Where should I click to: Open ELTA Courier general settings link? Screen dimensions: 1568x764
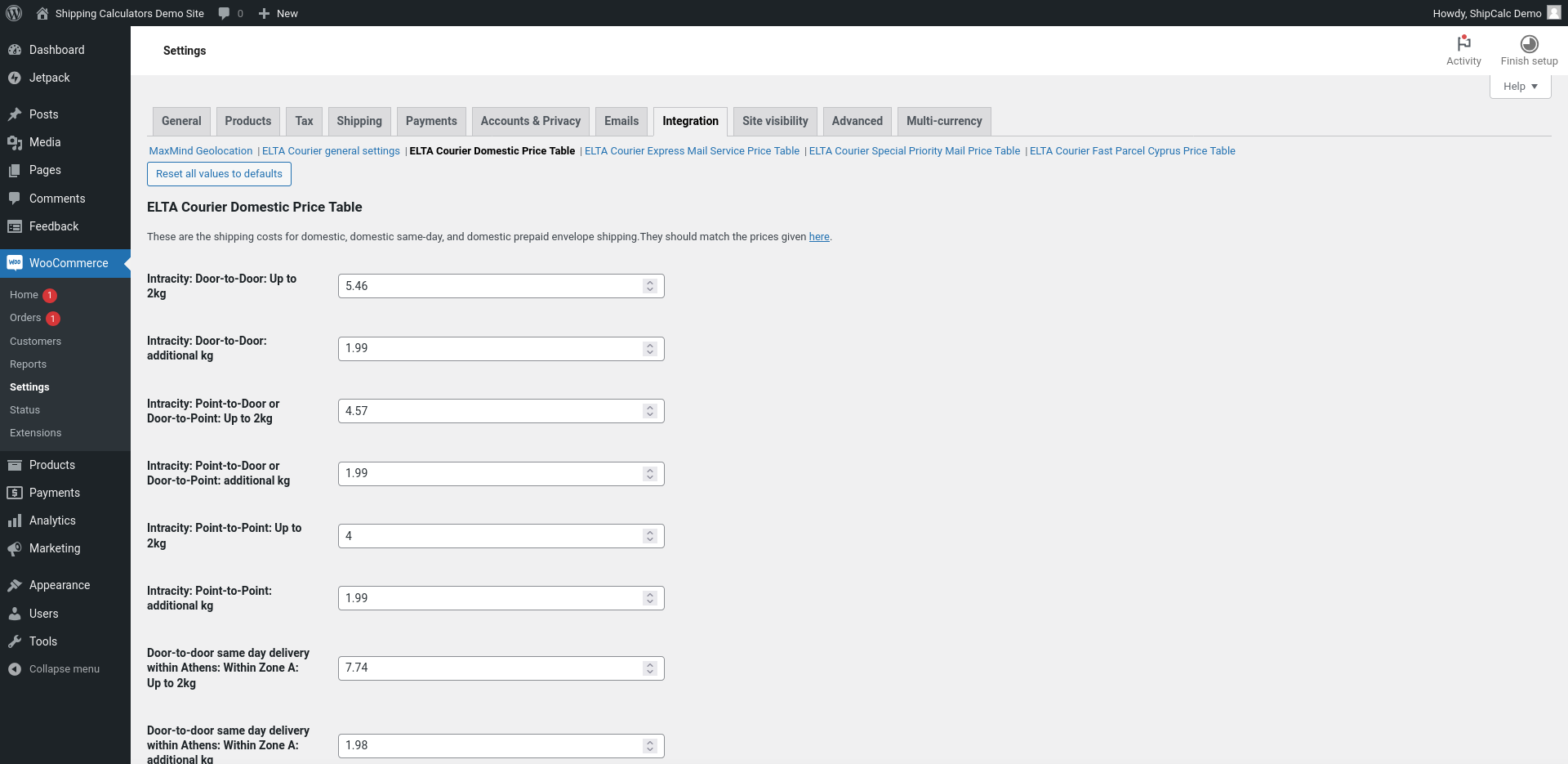331,150
